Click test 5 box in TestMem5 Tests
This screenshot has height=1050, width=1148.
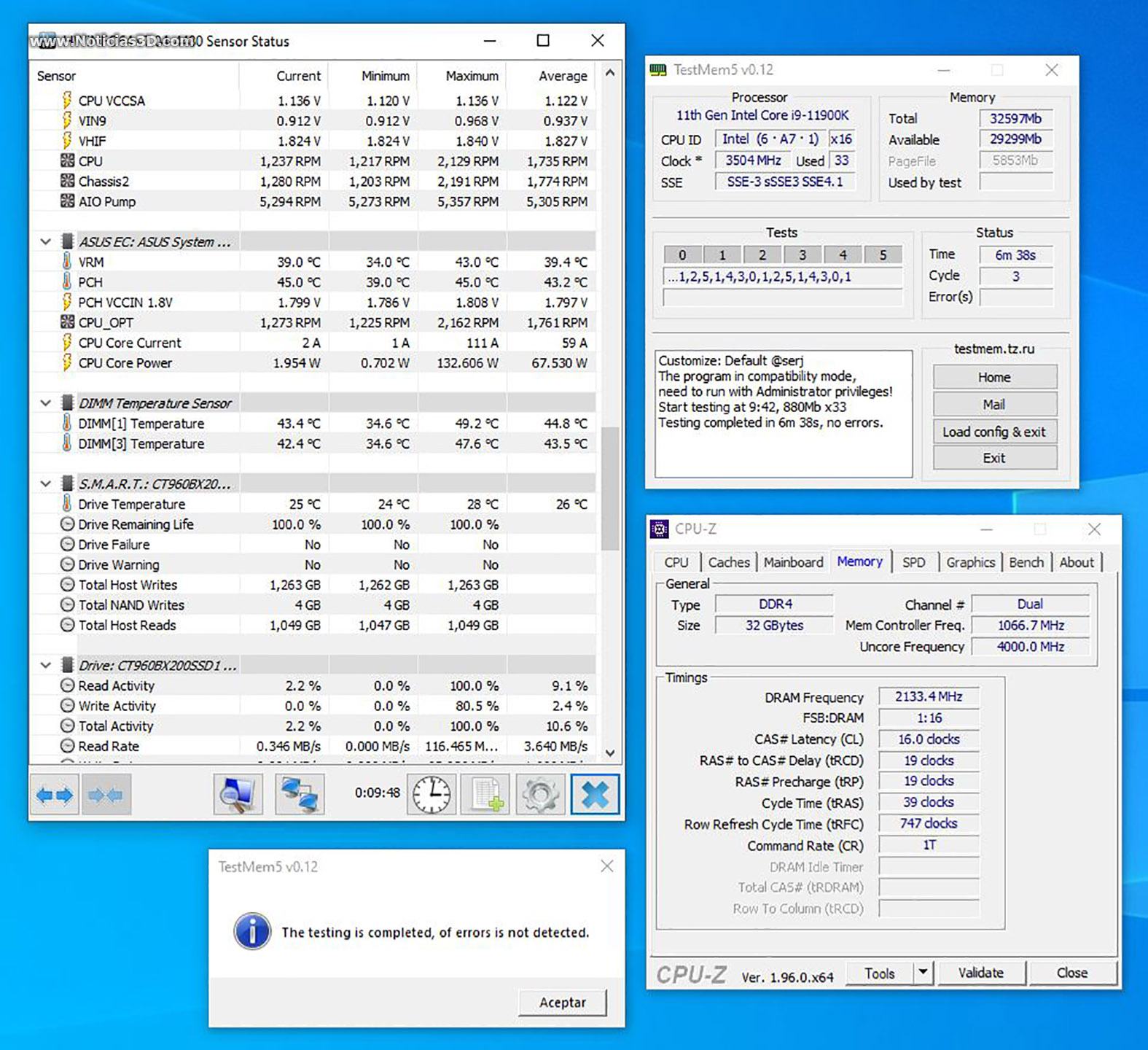[883, 254]
